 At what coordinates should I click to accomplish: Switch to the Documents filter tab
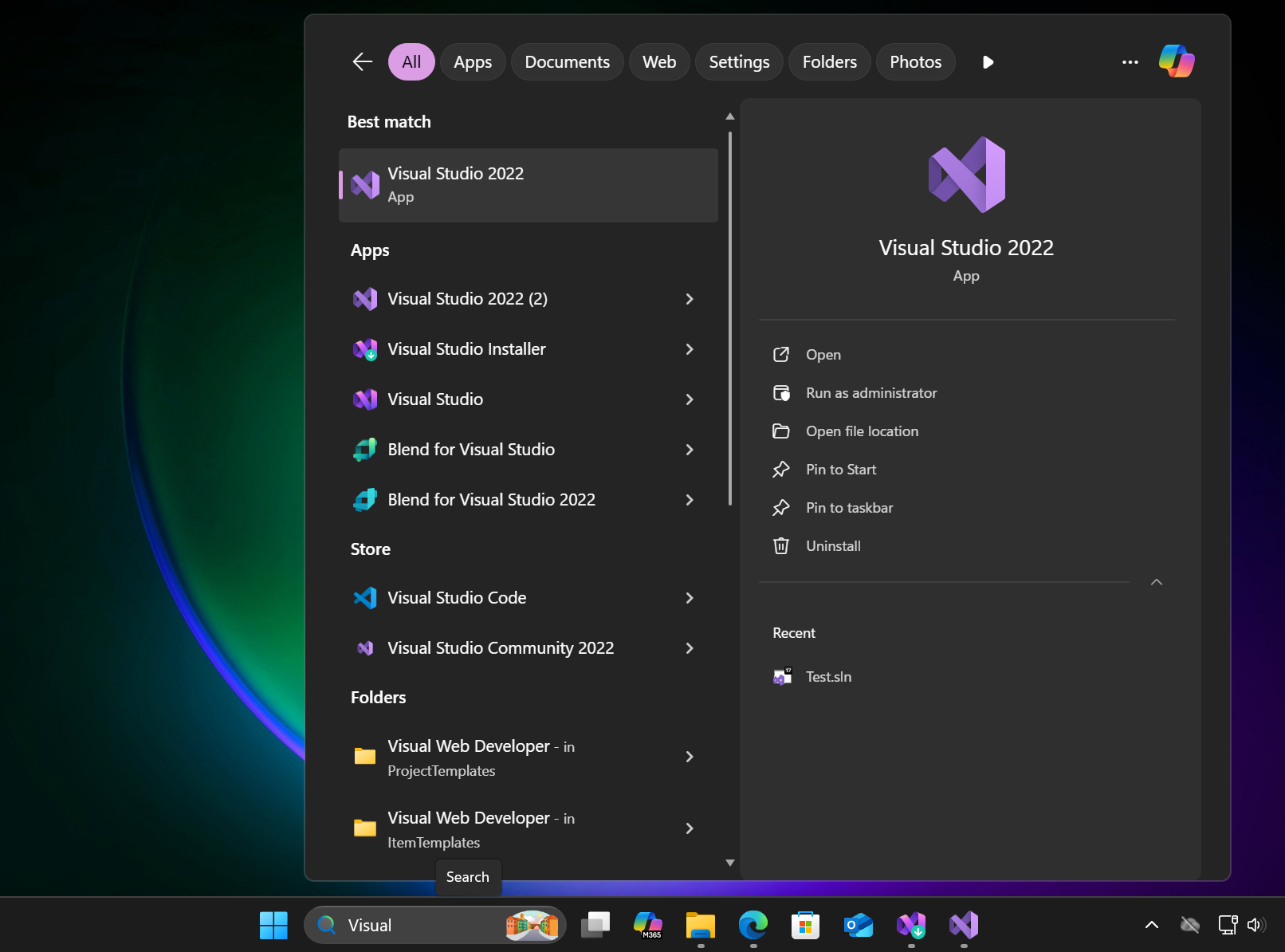(x=567, y=61)
